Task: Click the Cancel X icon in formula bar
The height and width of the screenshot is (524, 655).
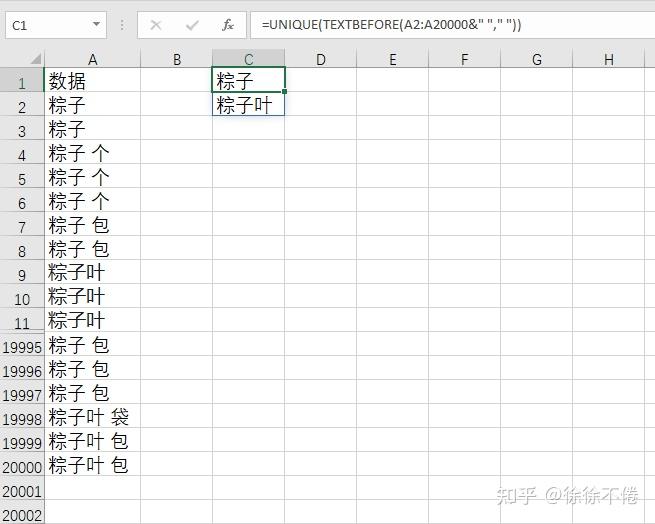Action: (x=156, y=25)
